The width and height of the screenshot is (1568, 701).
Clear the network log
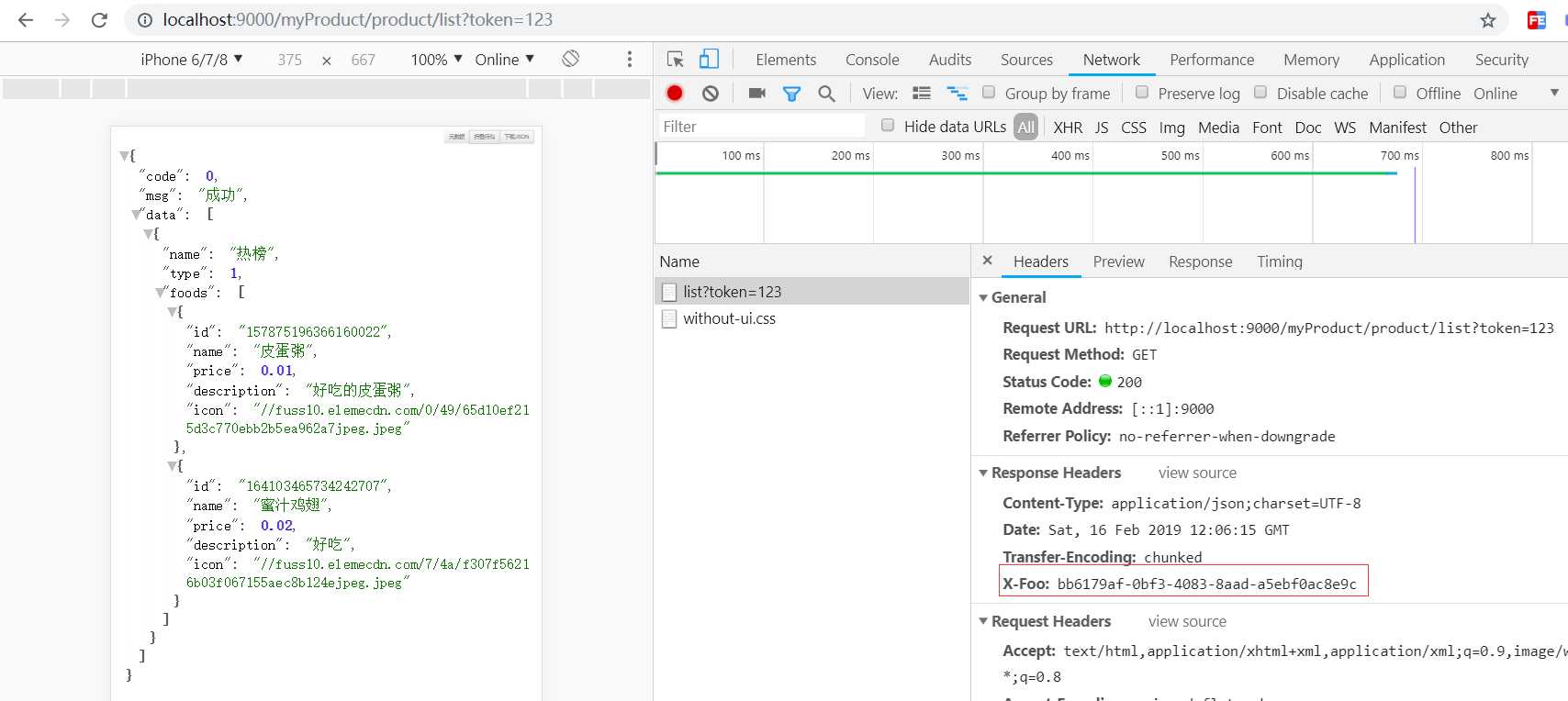(x=711, y=93)
